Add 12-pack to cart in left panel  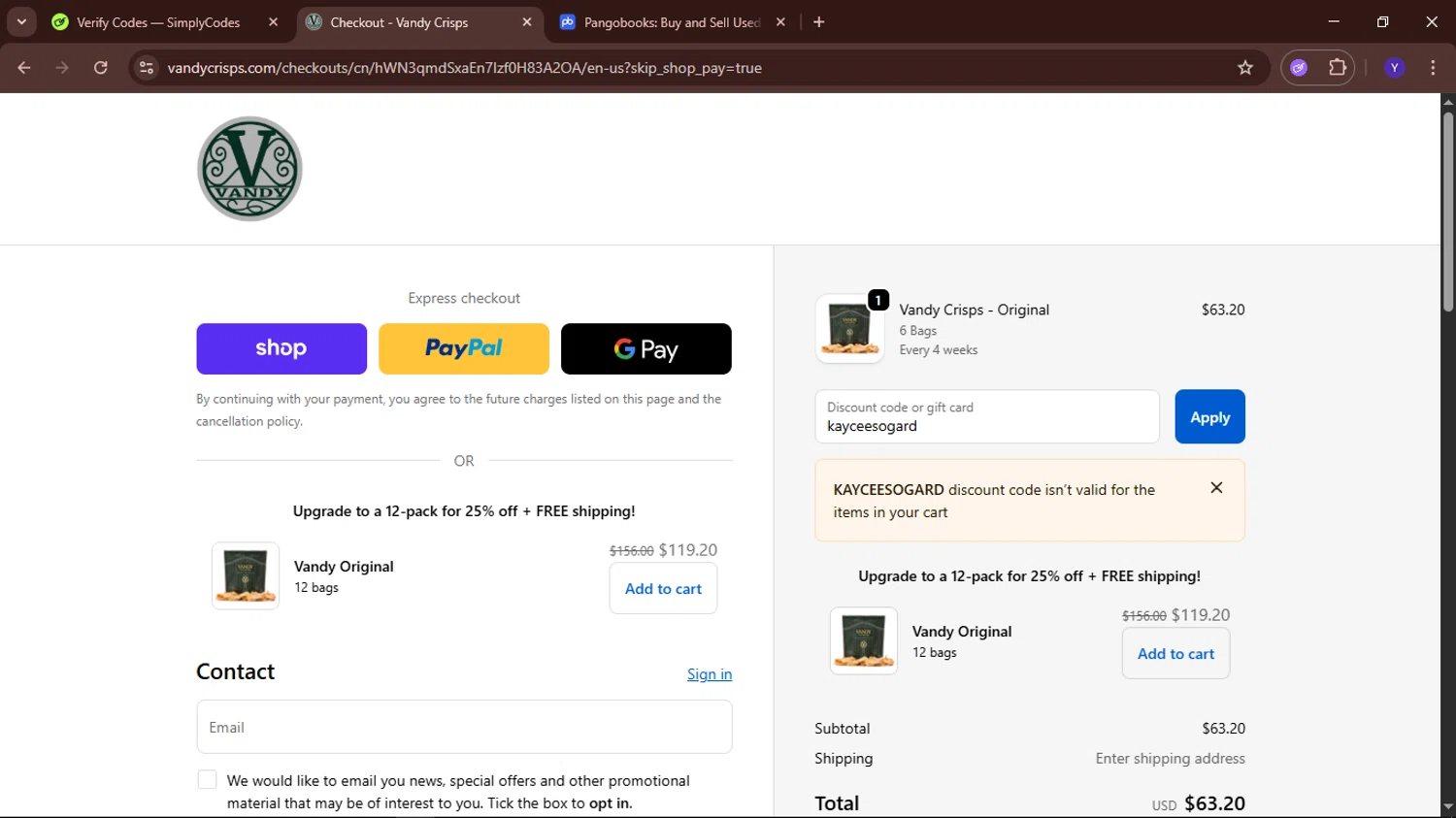pos(663,588)
